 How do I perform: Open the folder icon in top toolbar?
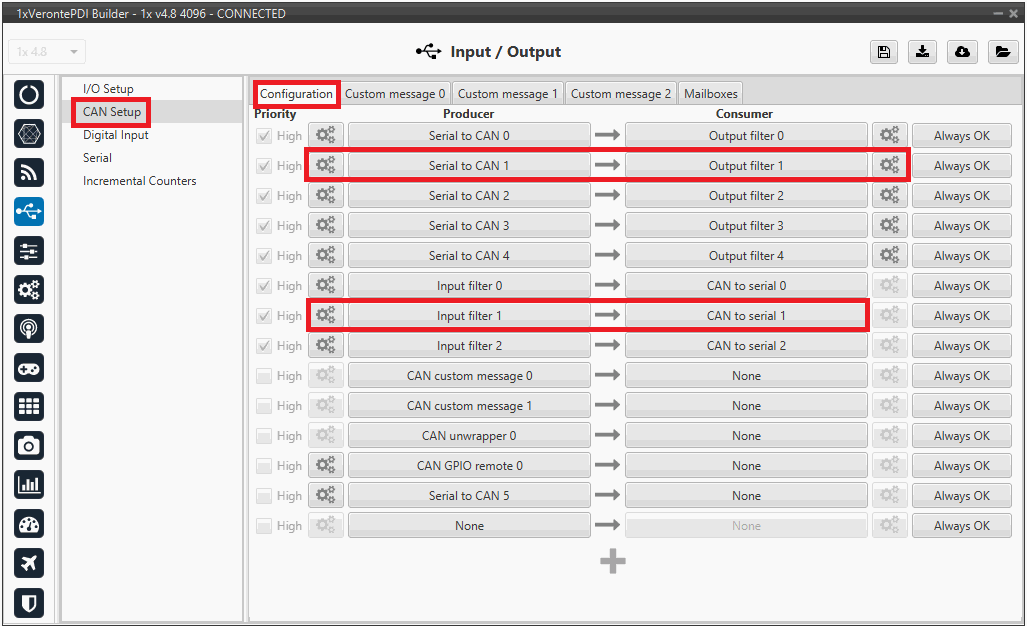pos(1002,53)
